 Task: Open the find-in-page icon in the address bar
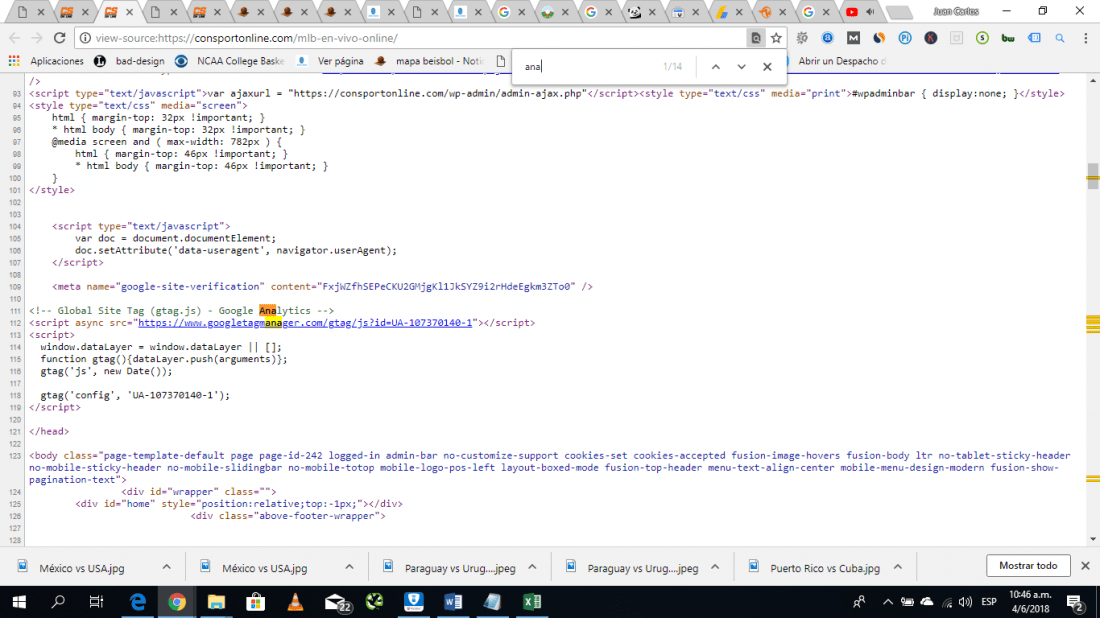(x=756, y=39)
